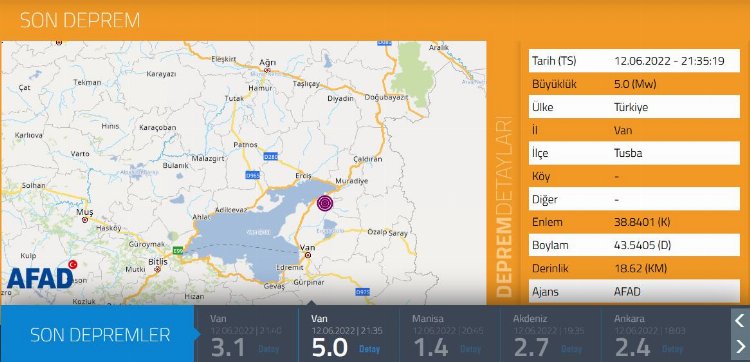
Task: Select the Manisa 1.4 earthquake card
Action: click(450, 334)
